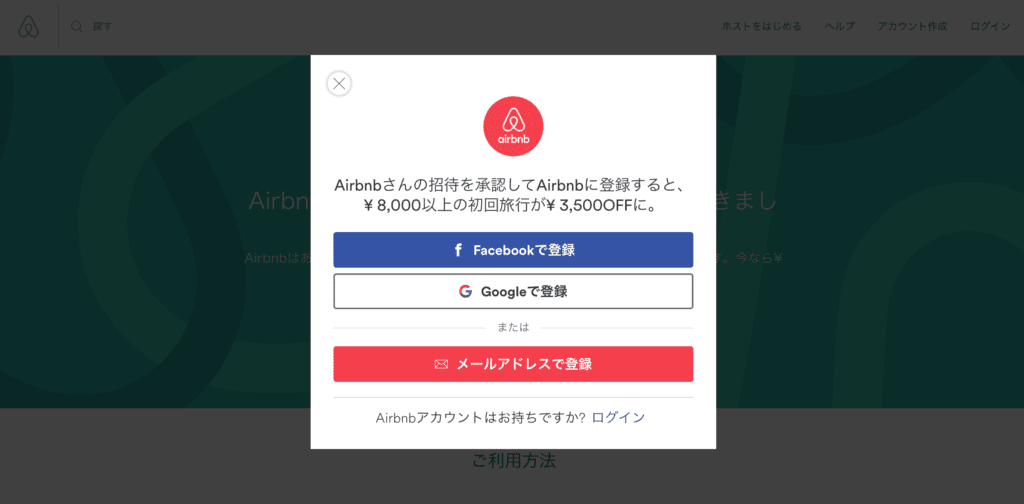Click the dimmed 'Airbn' heading behind the modal
The height and width of the screenshot is (504, 1024).
[279, 202]
